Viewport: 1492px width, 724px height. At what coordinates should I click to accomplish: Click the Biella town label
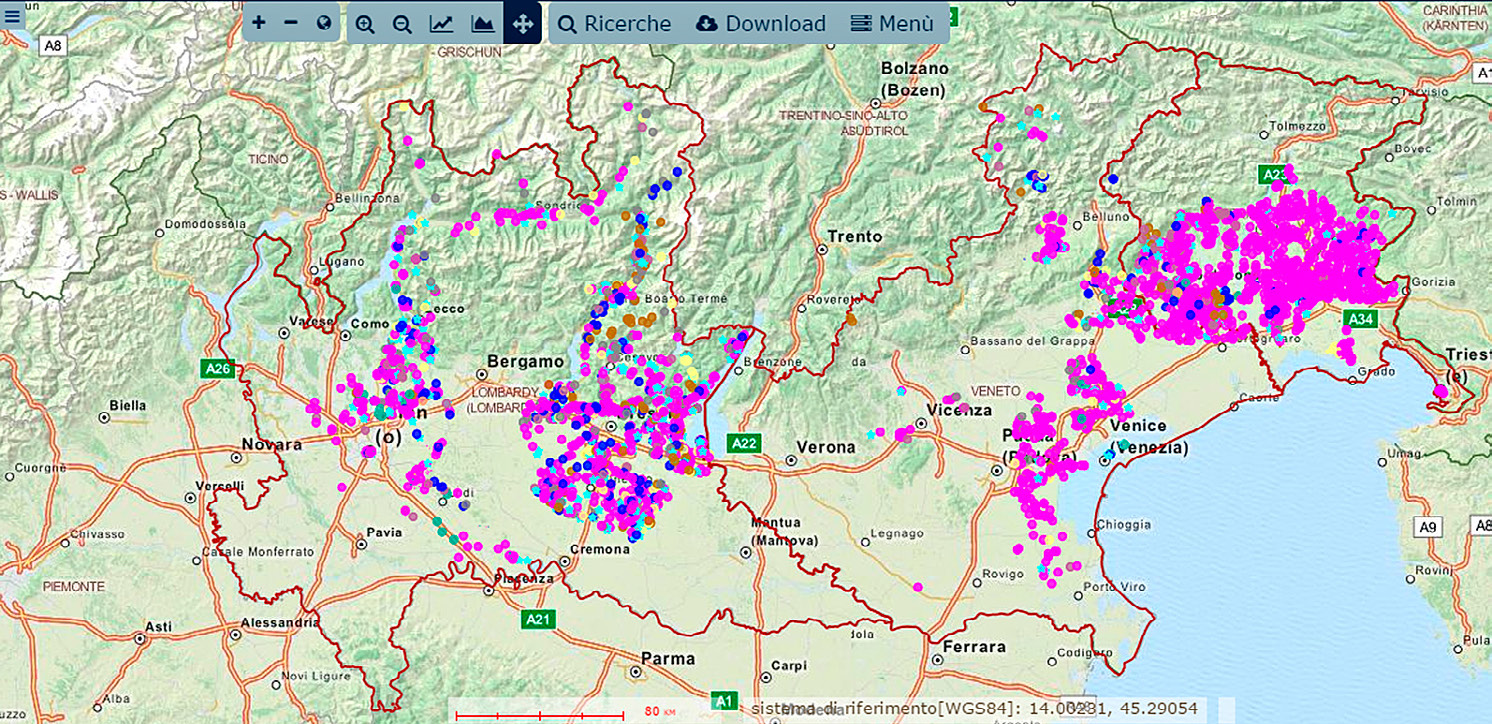click(x=128, y=405)
